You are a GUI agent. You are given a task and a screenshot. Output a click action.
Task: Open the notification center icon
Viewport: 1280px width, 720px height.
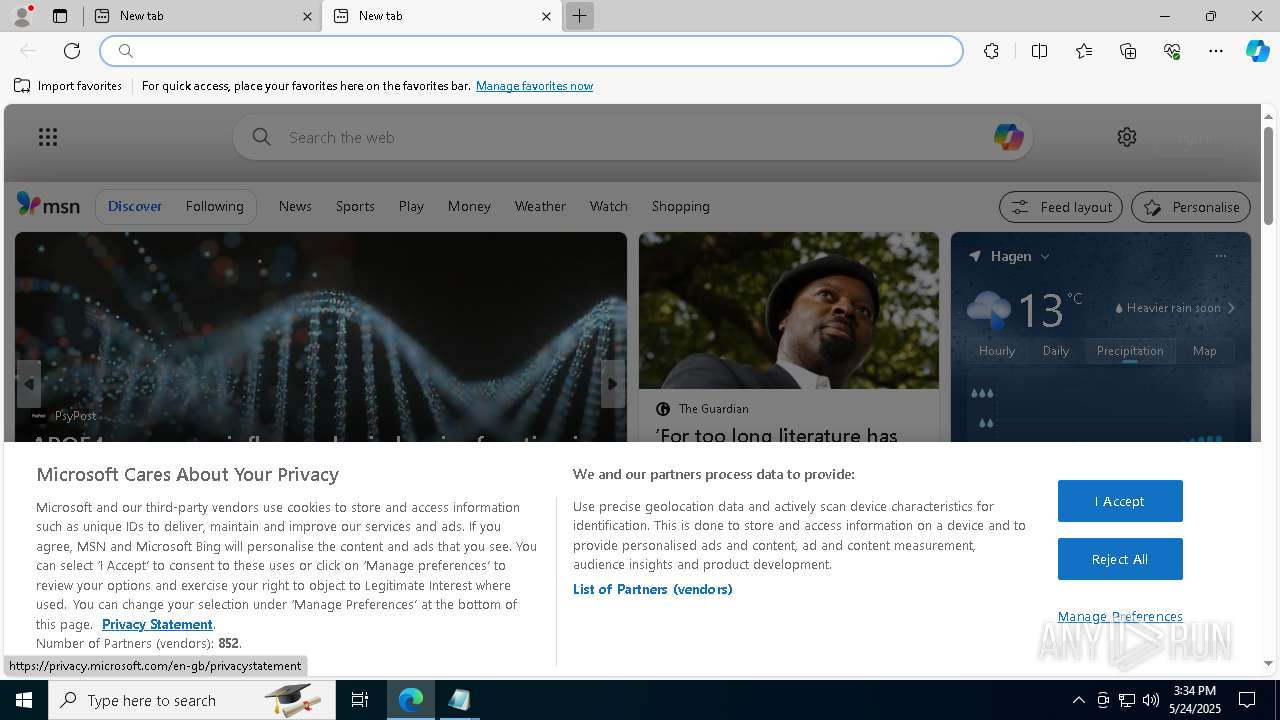pyautogui.click(x=1247, y=700)
